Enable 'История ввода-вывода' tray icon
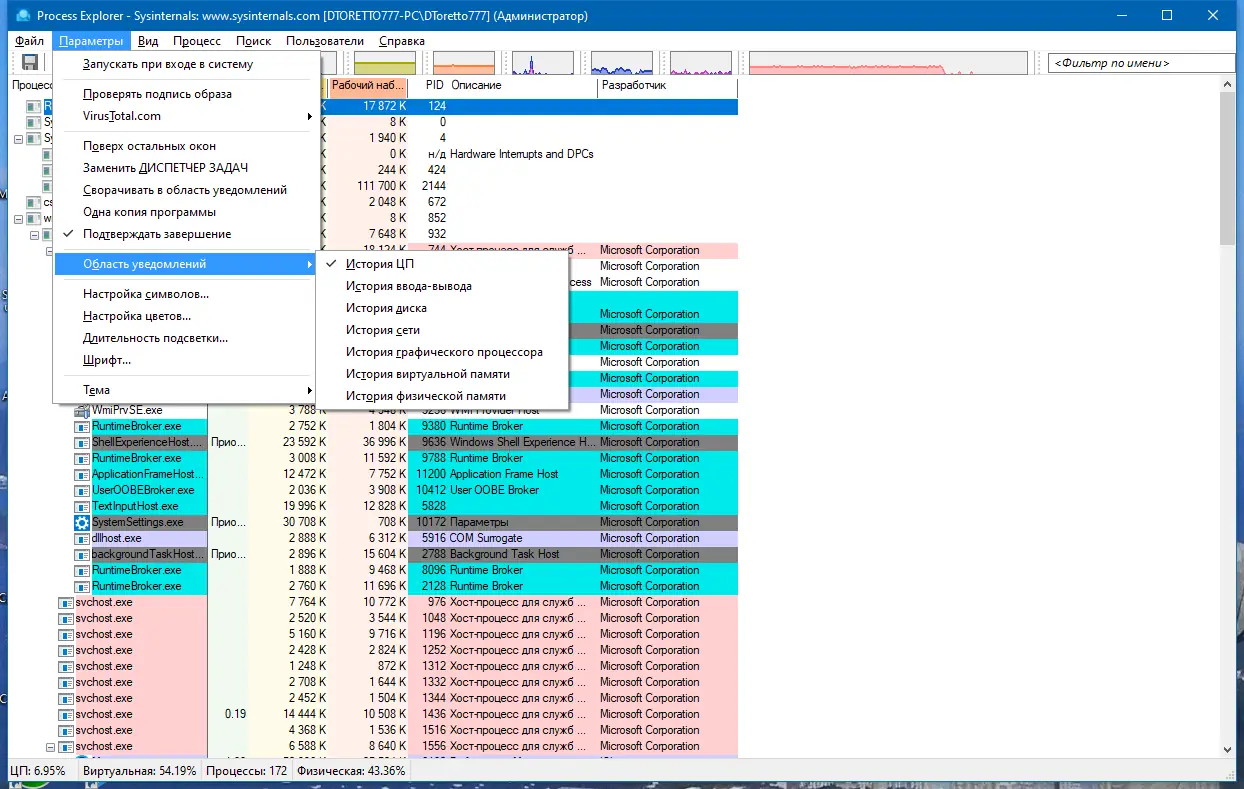Viewport: 1244px width, 789px height. point(441,286)
